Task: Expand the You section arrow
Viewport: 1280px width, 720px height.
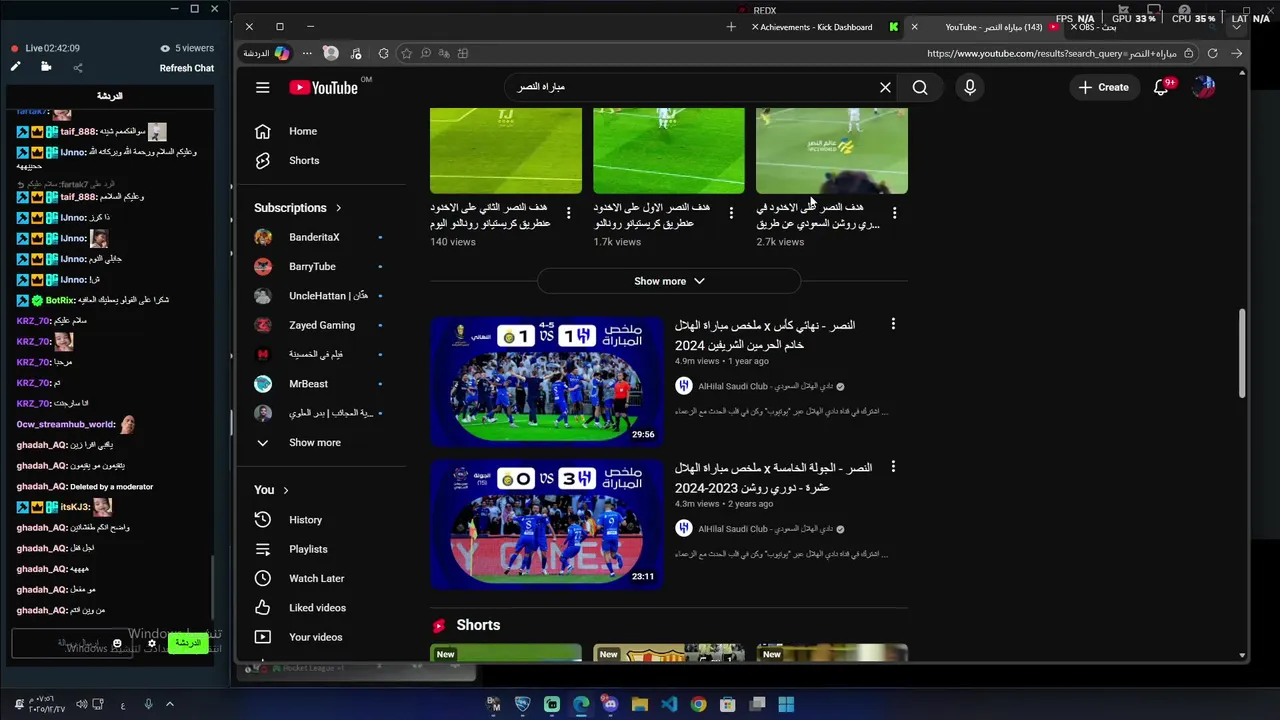Action: (x=286, y=490)
